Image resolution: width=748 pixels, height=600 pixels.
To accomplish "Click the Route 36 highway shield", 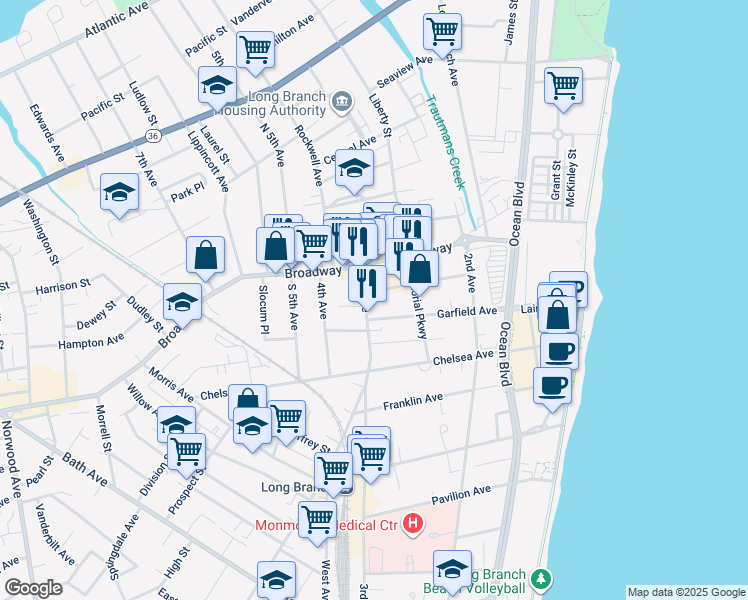I will click(x=153, y=136).
